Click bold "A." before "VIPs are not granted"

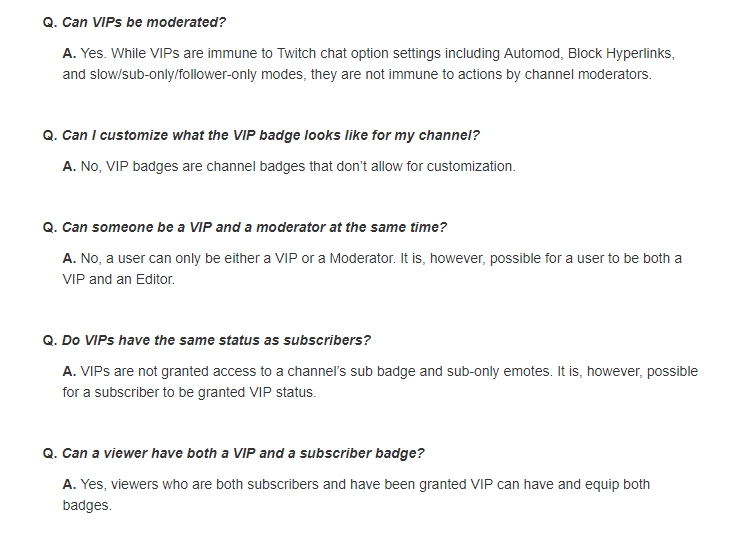[x=69, y=371]
